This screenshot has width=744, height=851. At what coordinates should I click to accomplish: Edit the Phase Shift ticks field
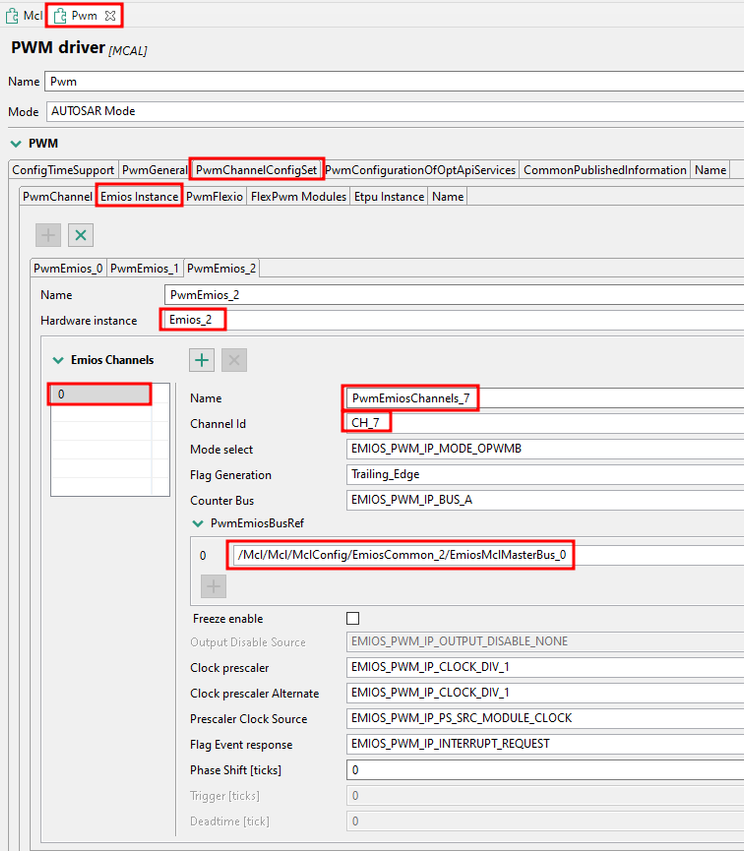coord(545,770)
